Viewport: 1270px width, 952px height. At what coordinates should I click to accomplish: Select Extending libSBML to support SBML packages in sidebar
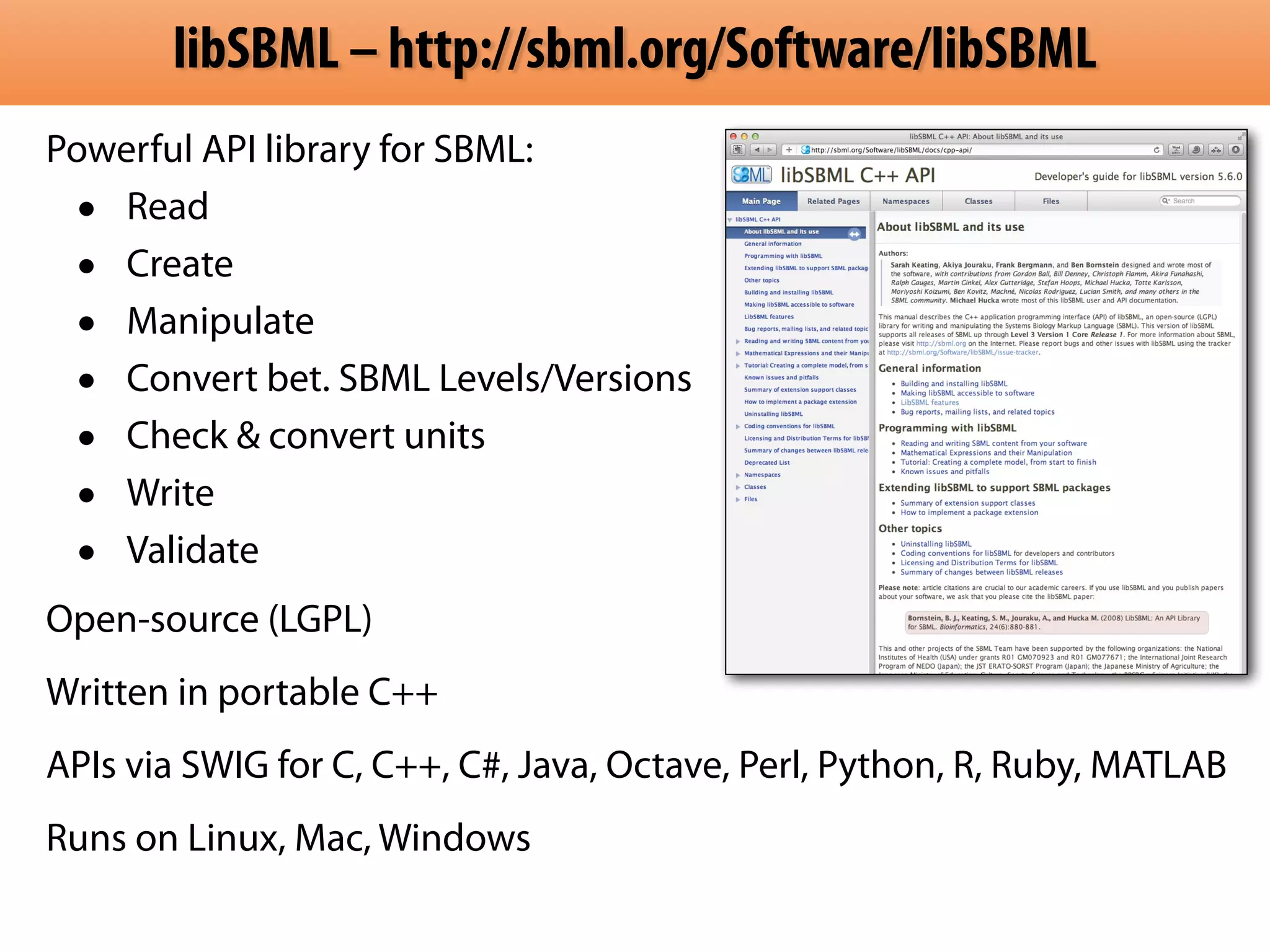[806, 268]
